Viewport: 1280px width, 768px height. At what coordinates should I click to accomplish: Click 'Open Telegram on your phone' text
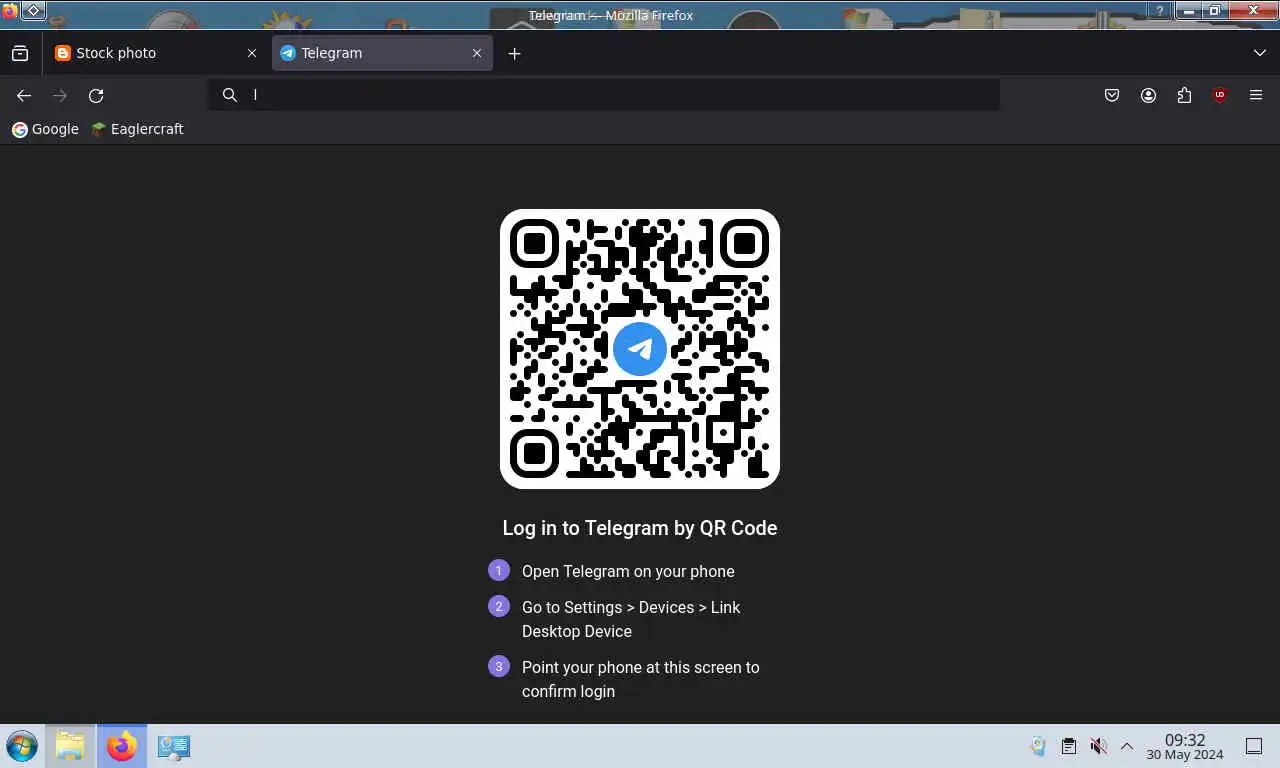point(628,571)
